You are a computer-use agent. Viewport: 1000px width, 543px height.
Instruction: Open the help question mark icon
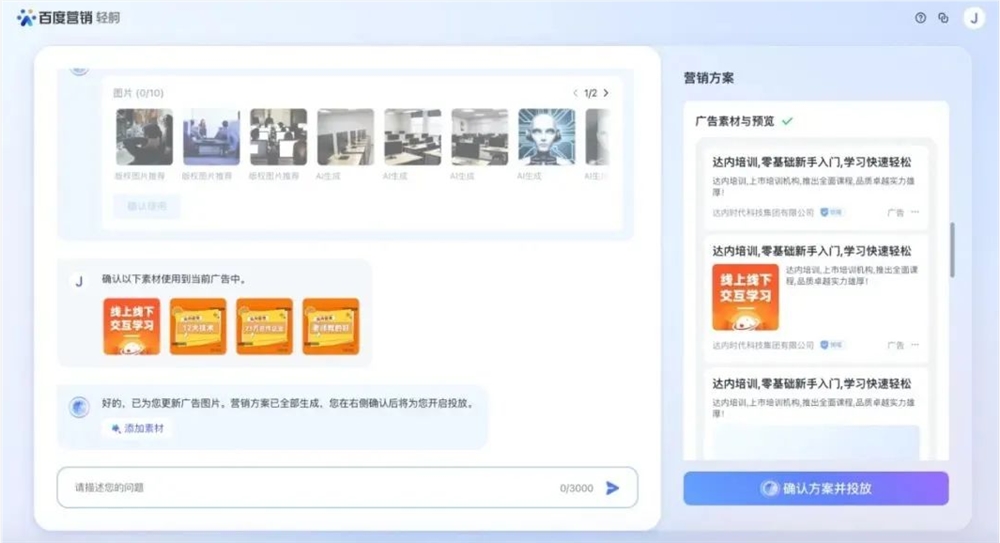tap(920, 18)
